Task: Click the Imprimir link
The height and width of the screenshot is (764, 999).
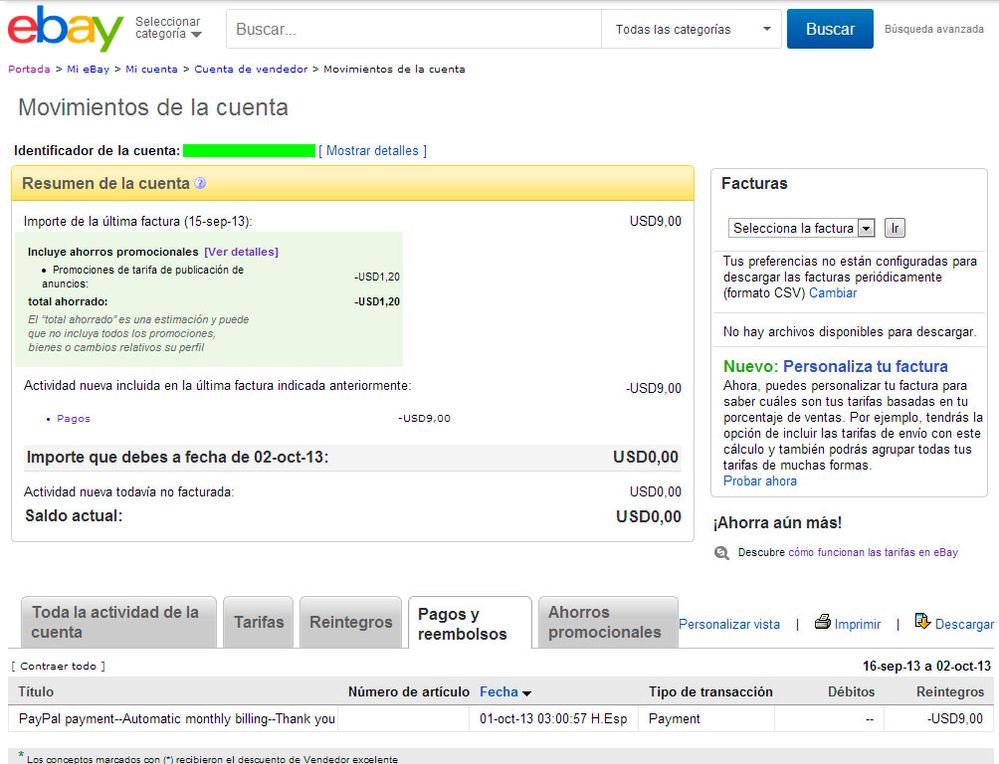Action: pyautogui.click(x=858, y=624)
